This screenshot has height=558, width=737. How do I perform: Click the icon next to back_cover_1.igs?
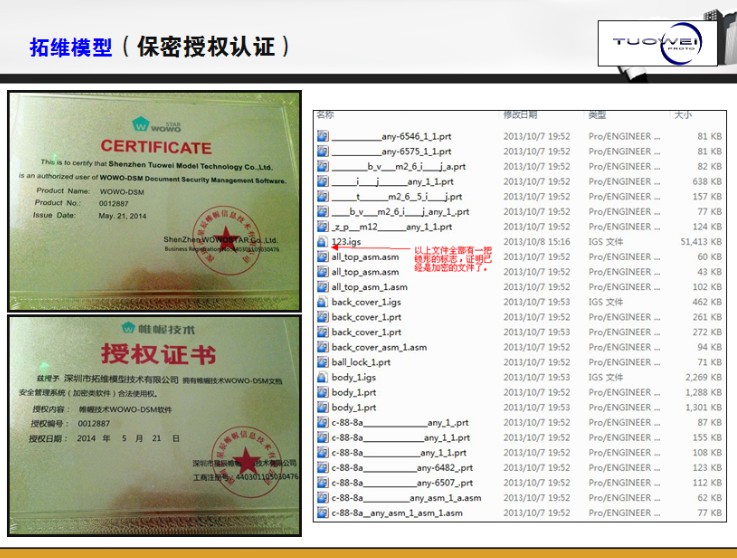323,302
